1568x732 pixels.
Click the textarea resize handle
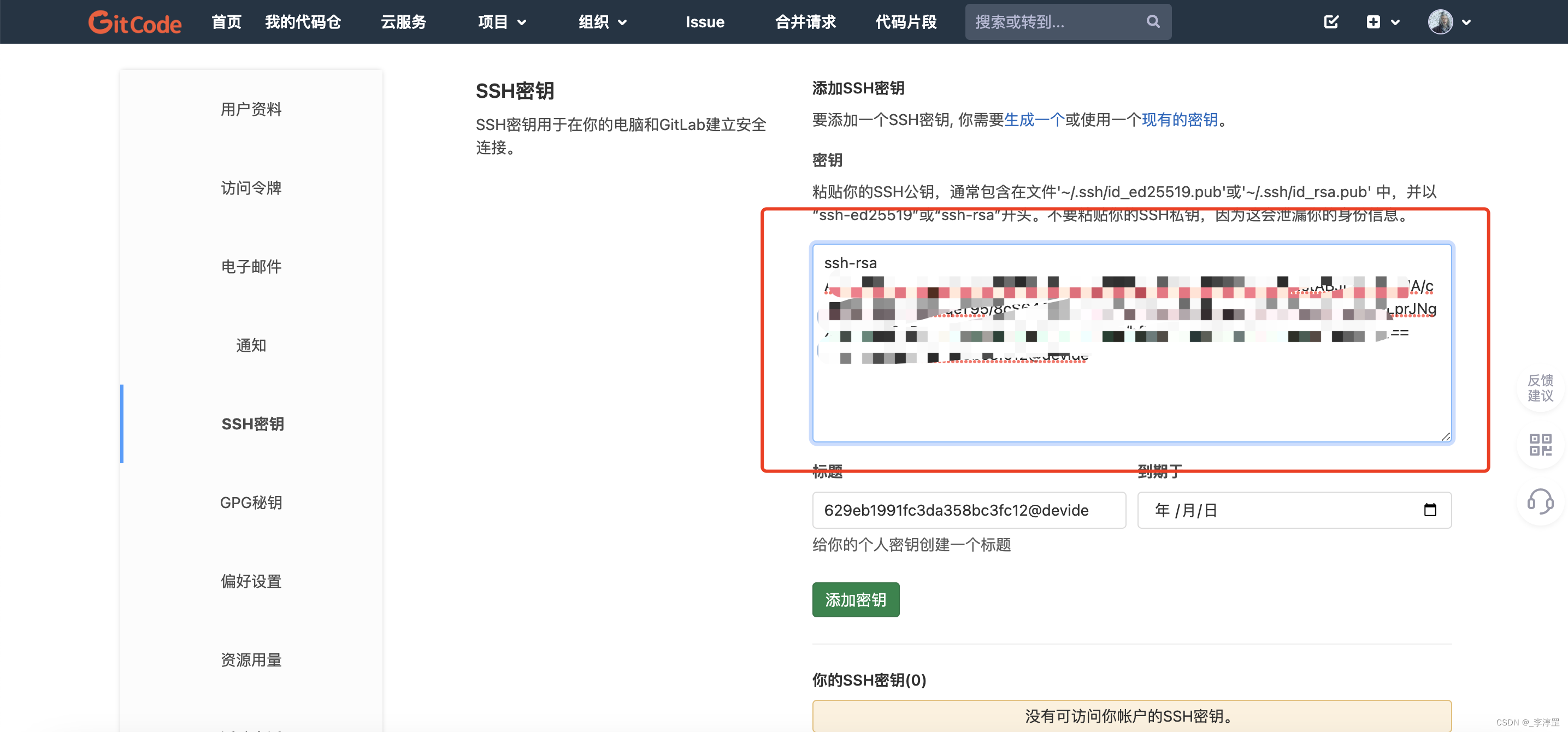point(1446,436)
